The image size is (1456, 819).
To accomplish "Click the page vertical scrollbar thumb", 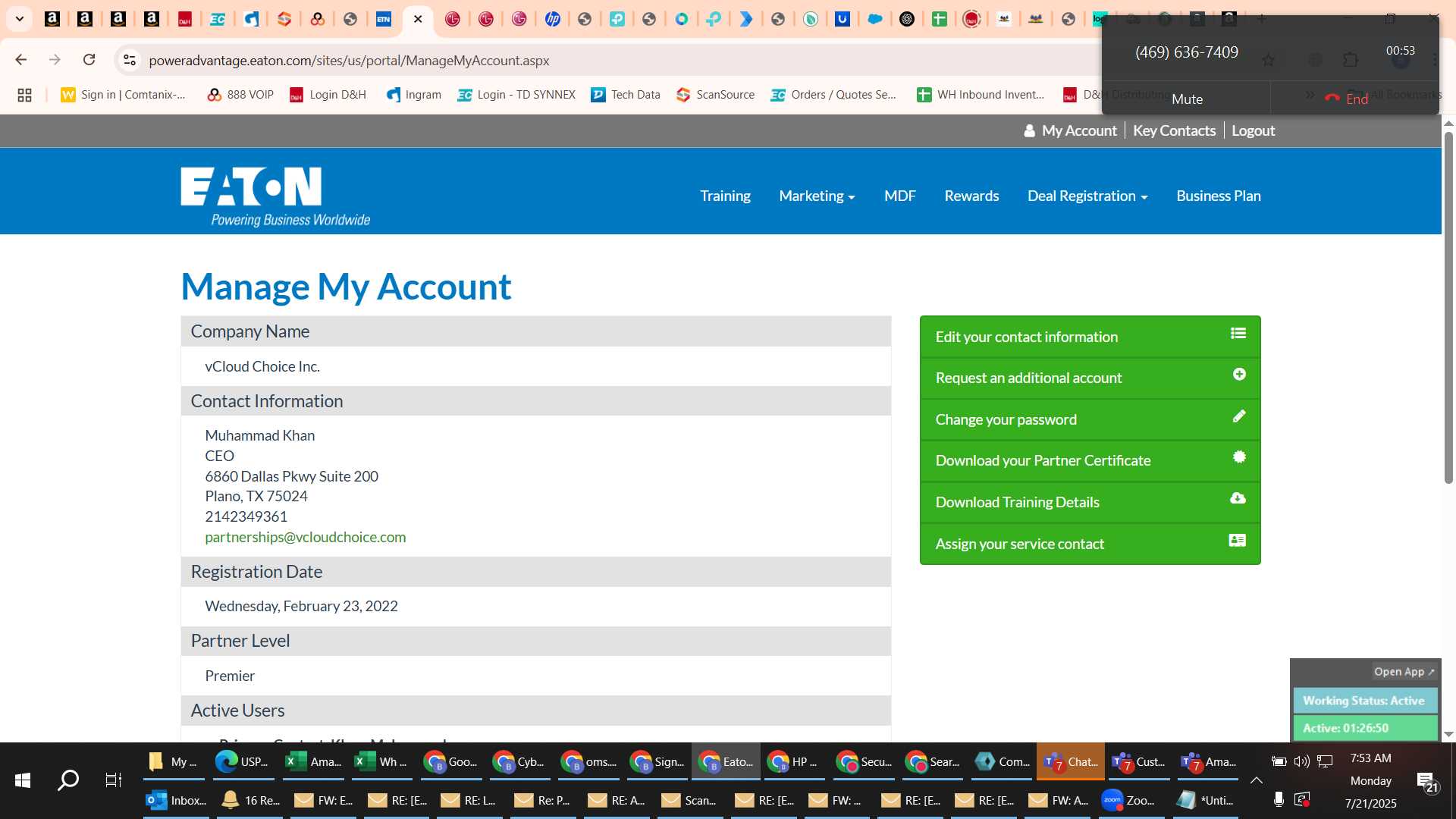I will pos(1448,307).
